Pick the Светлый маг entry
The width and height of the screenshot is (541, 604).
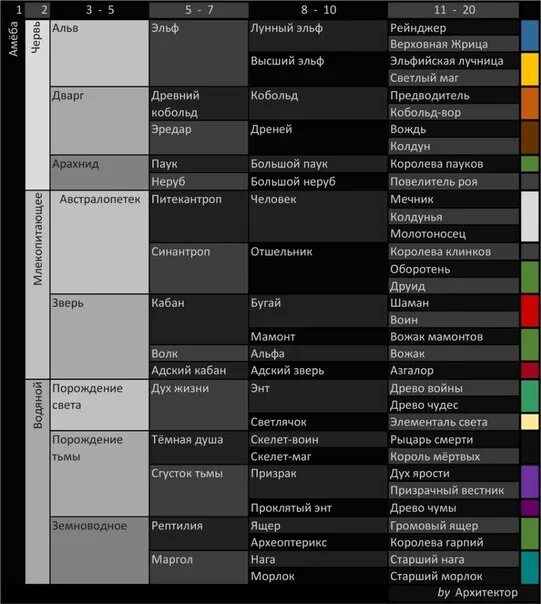(454, 78)
